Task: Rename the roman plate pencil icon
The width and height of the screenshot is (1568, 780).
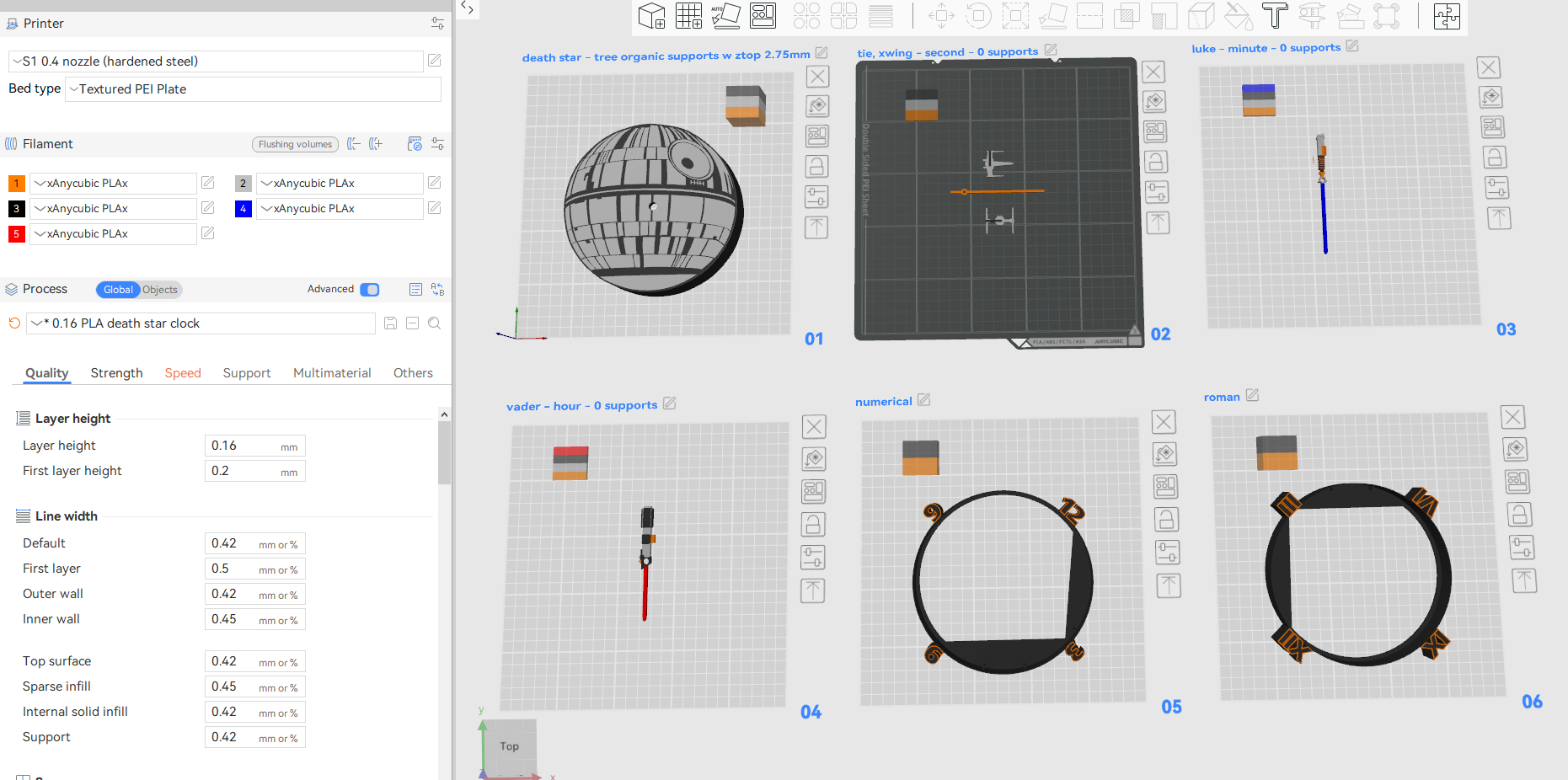Action: (x=1252, y=395)
